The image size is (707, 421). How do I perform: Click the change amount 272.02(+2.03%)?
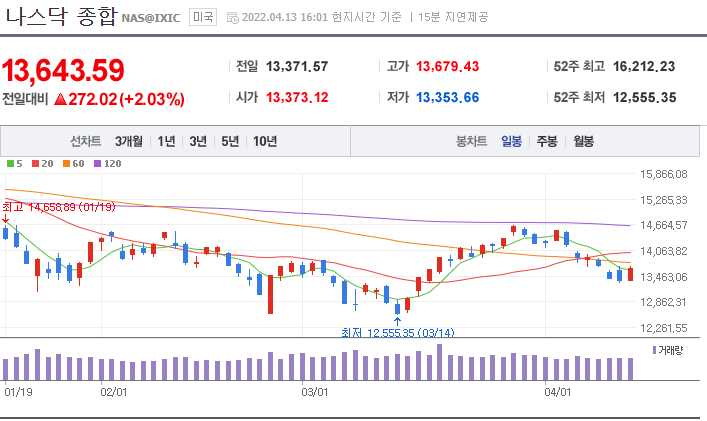coord(127,99)
